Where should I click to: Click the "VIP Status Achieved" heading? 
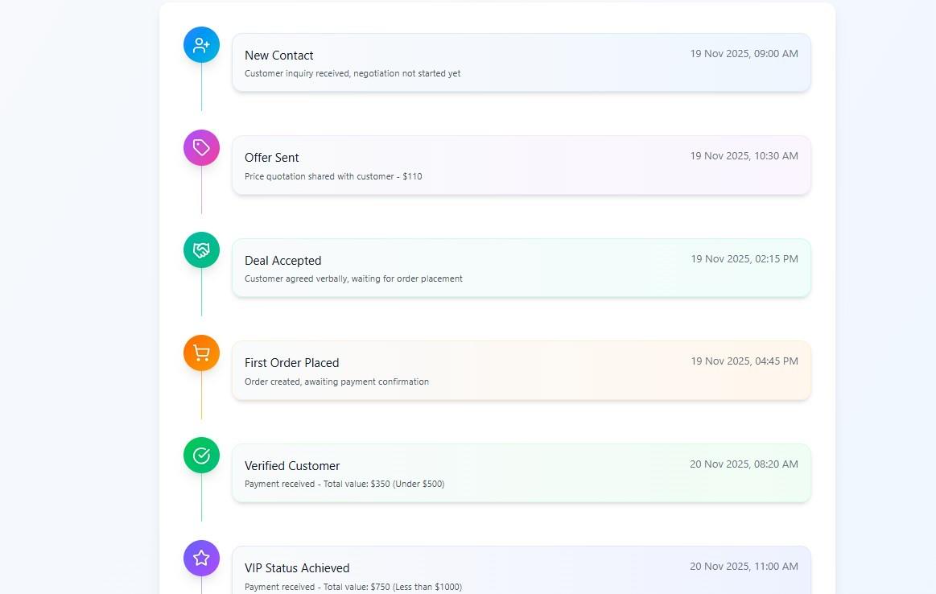(297, 568)
